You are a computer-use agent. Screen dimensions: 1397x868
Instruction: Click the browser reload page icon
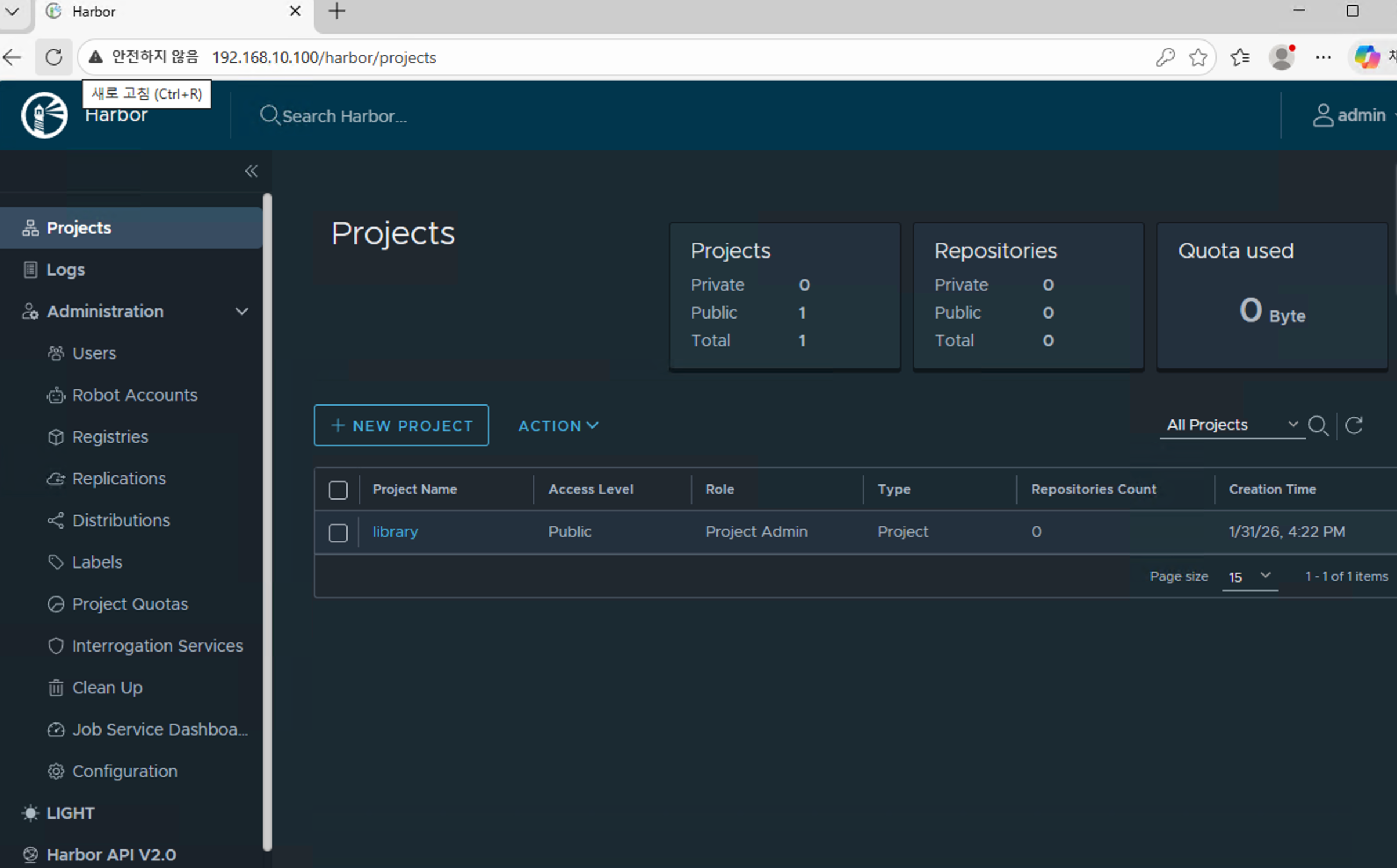[53, 57]
